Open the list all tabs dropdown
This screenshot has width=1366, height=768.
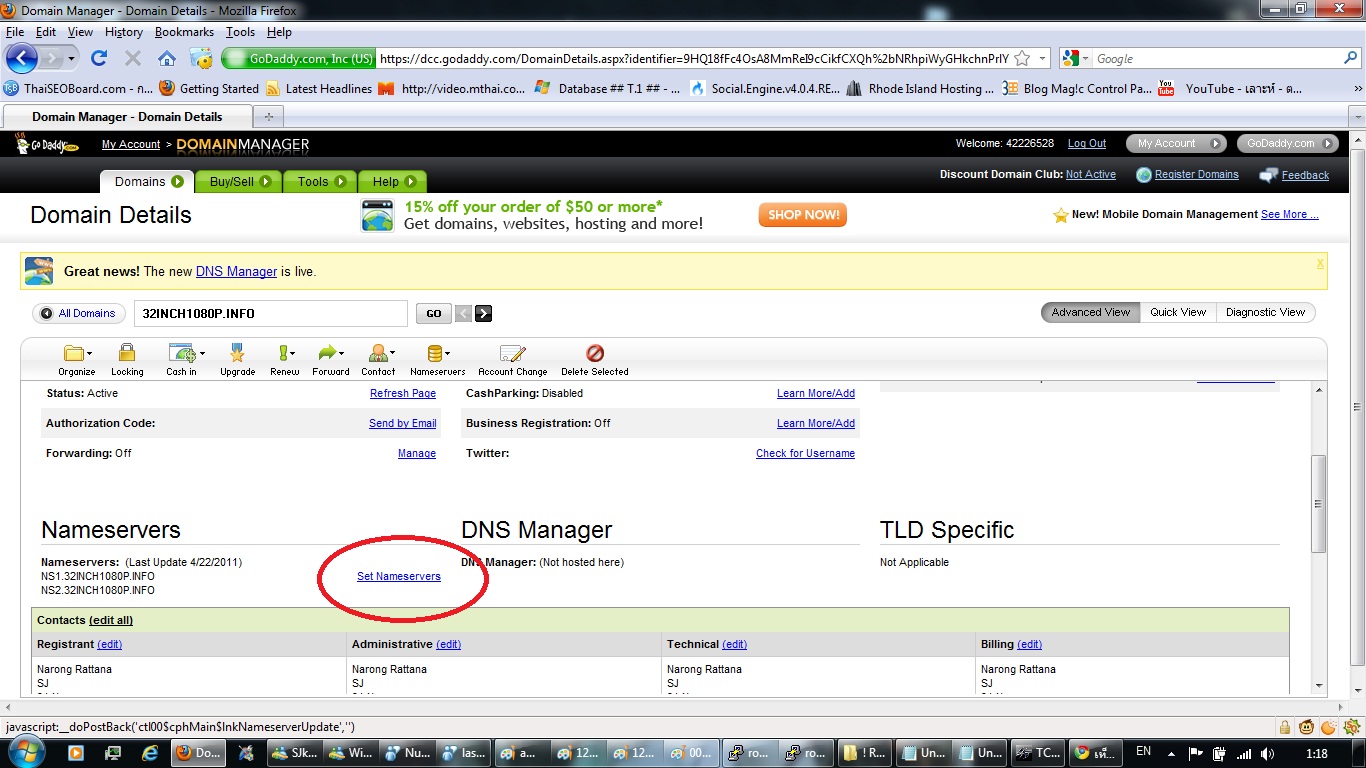pos(1355,117)
